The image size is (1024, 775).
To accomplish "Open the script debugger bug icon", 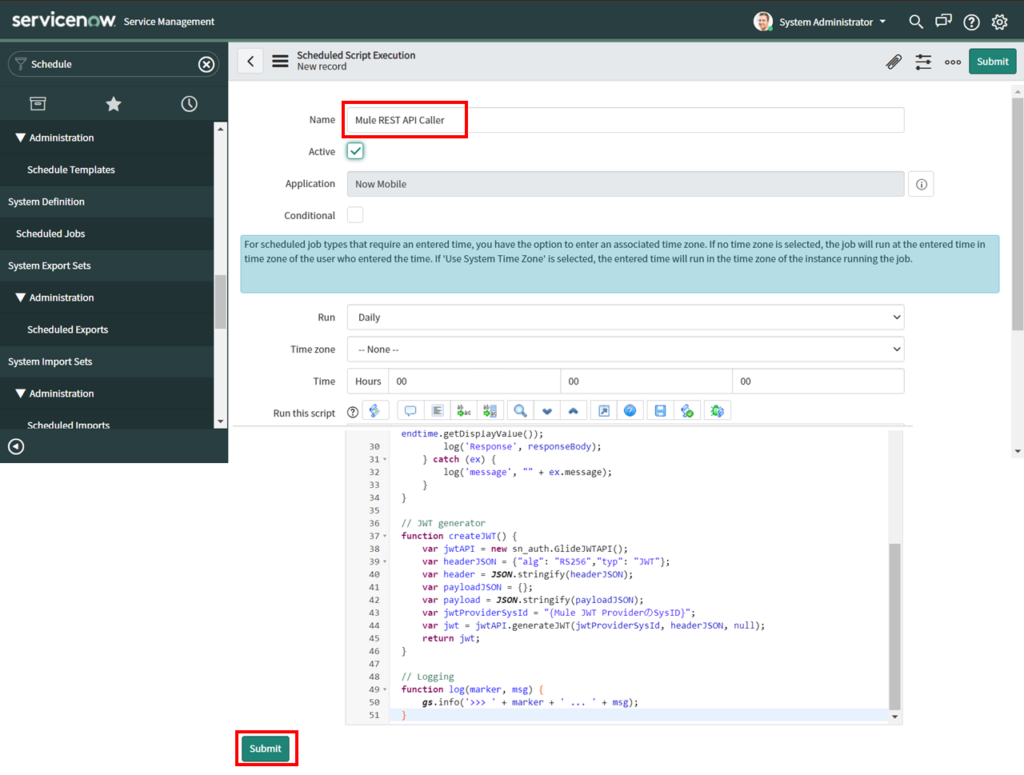I will (x=717, y=411).
